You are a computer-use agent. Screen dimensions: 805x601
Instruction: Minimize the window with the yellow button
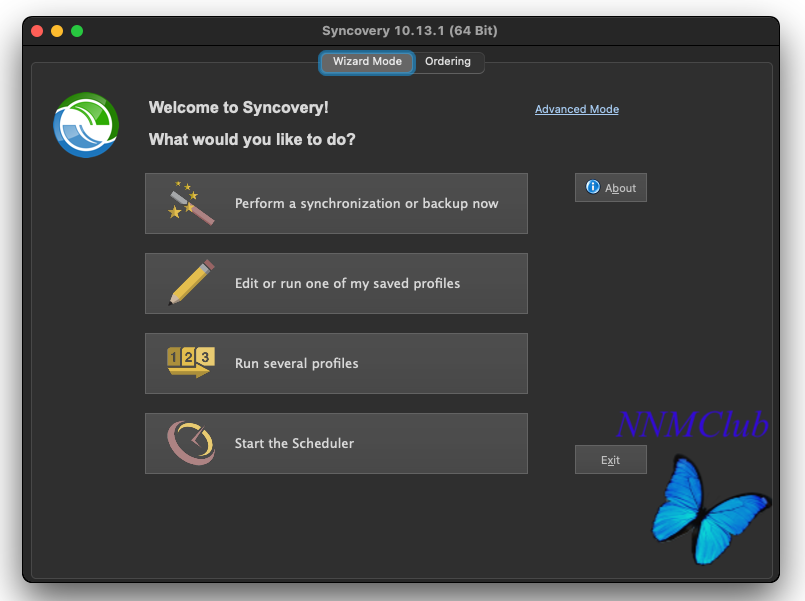point(57,31)
